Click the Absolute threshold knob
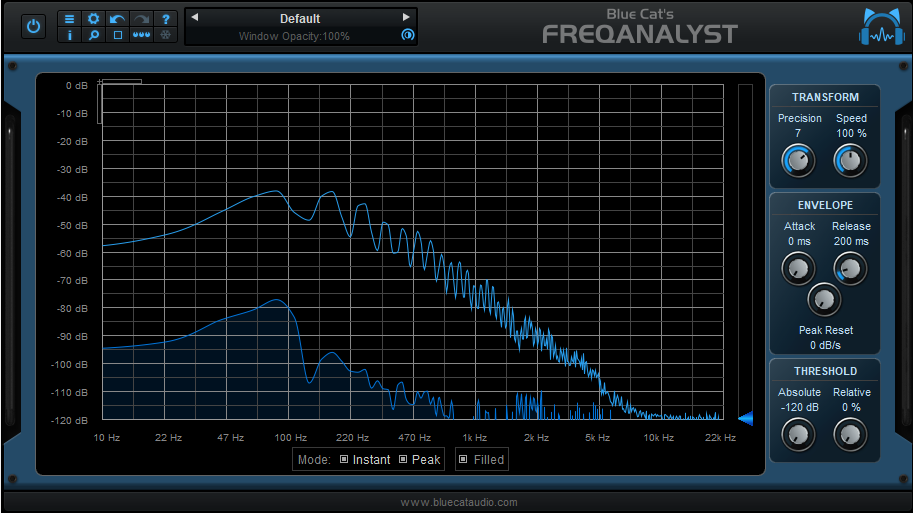Screen dimensions: 913x513 [x=798, y=434]
